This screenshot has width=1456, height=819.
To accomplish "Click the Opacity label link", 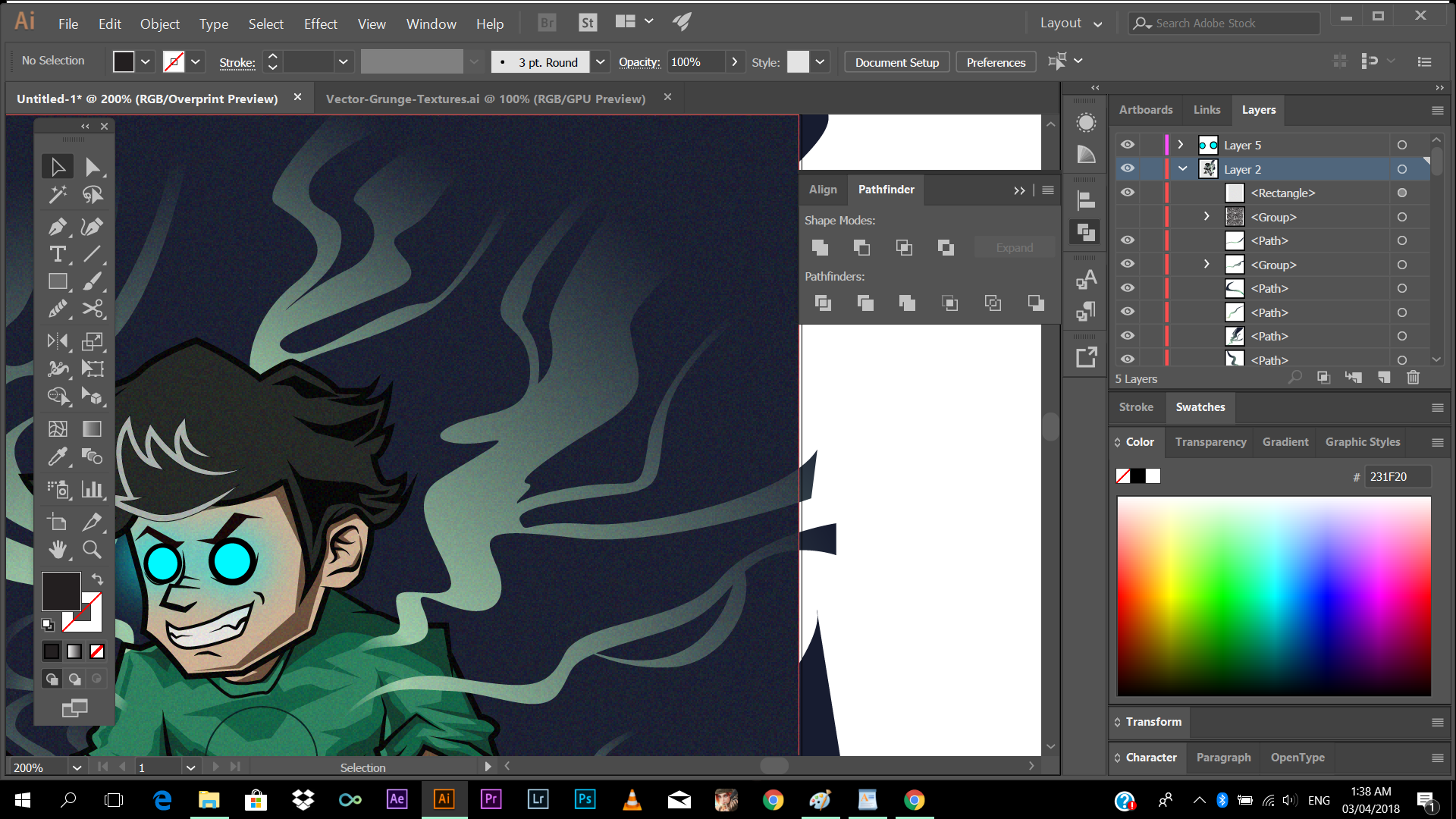I will pos(639,62).
